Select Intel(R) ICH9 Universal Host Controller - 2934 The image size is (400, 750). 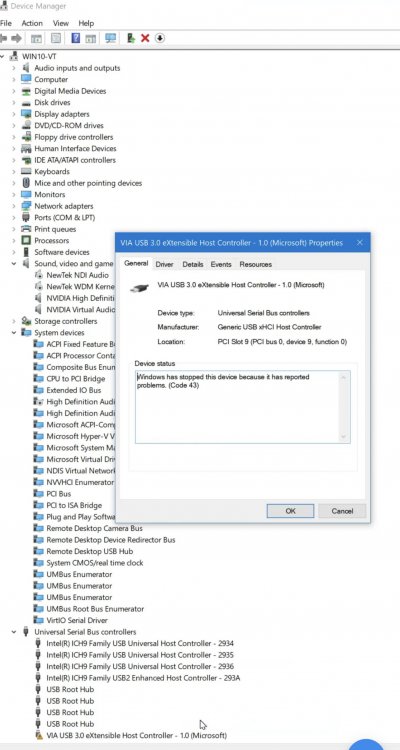[140, 643]
